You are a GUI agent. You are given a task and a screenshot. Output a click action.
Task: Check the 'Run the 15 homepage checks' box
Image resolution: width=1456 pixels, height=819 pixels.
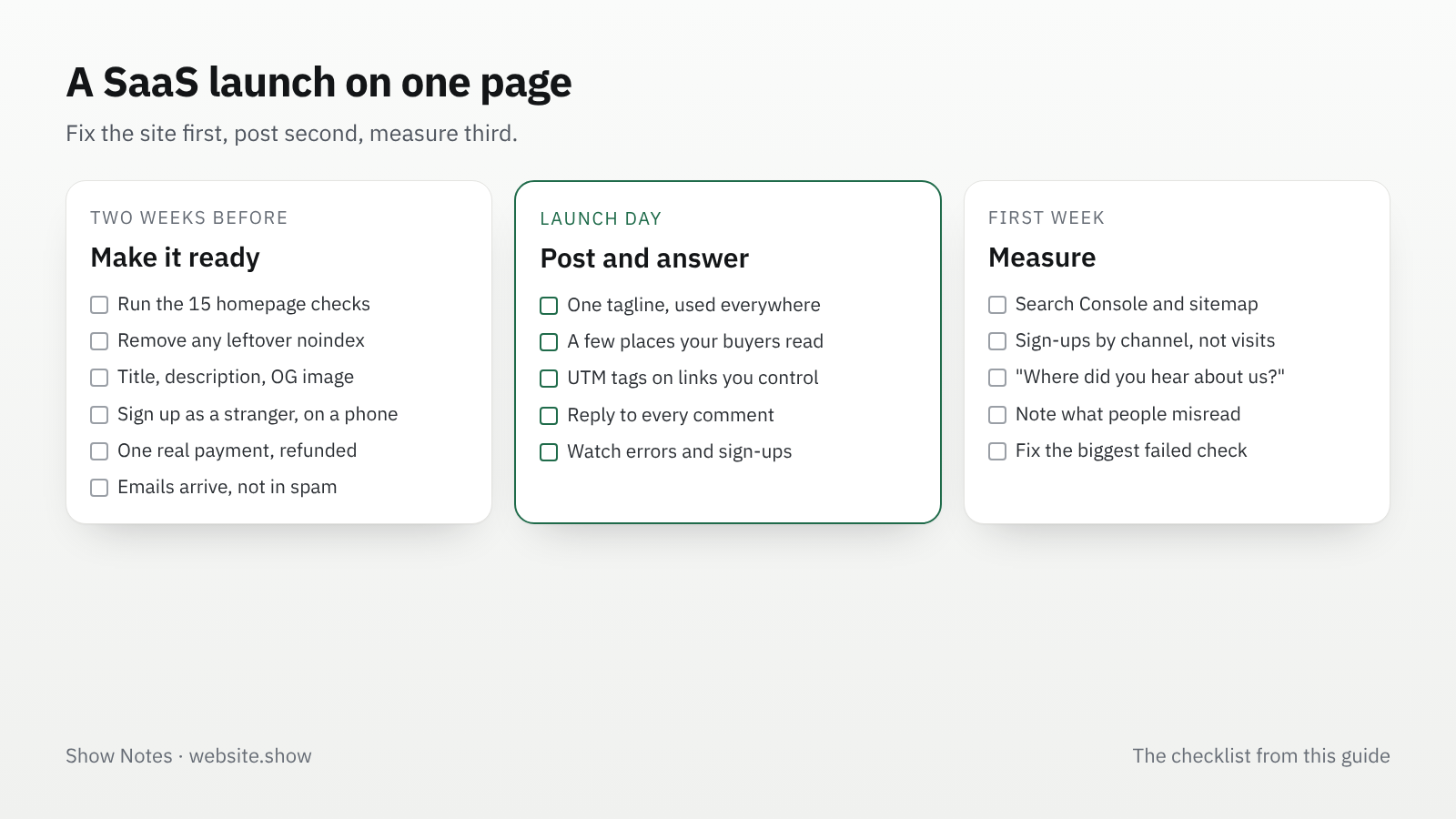tap(99, 305)
